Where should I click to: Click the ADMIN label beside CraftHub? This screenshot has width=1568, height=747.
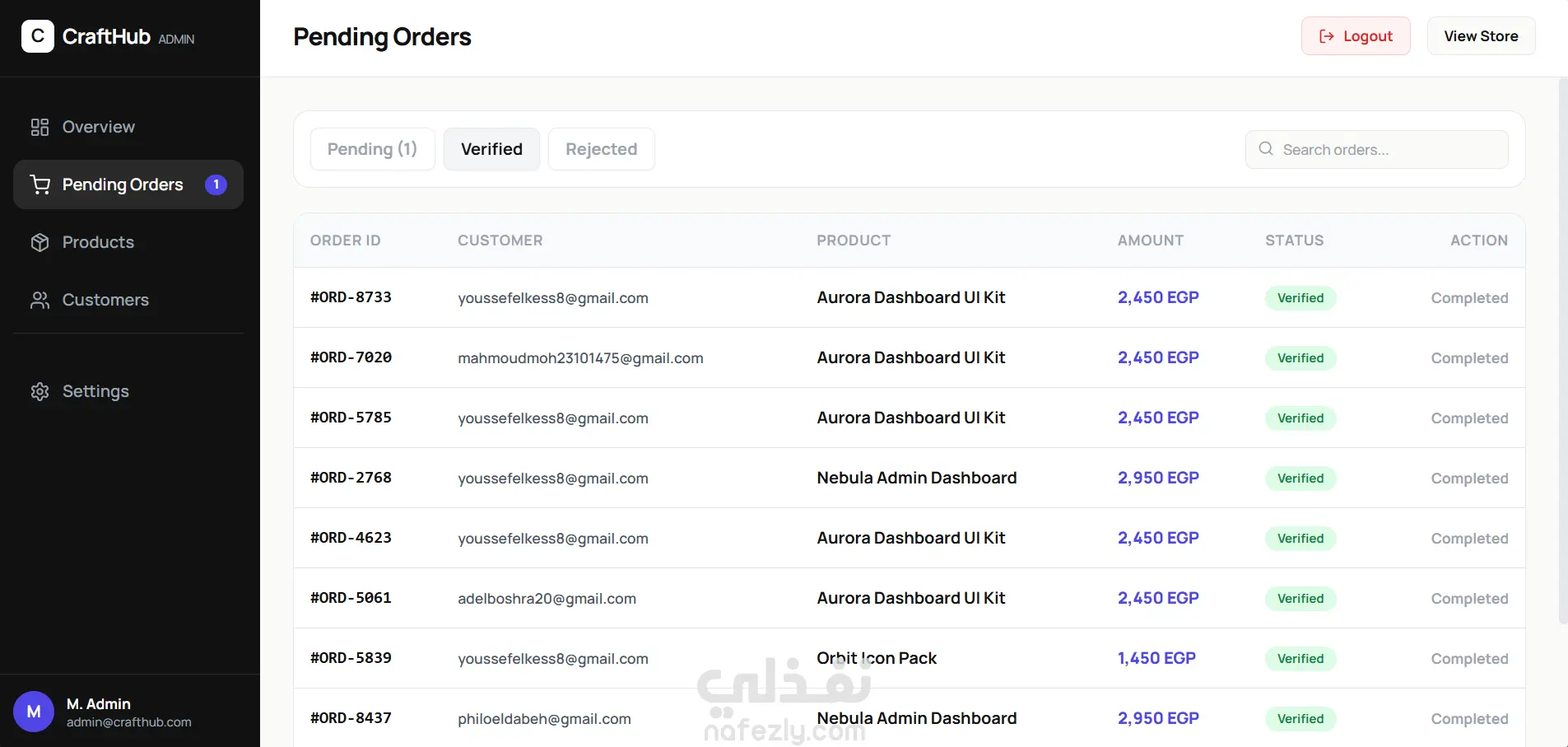[176, 40]
